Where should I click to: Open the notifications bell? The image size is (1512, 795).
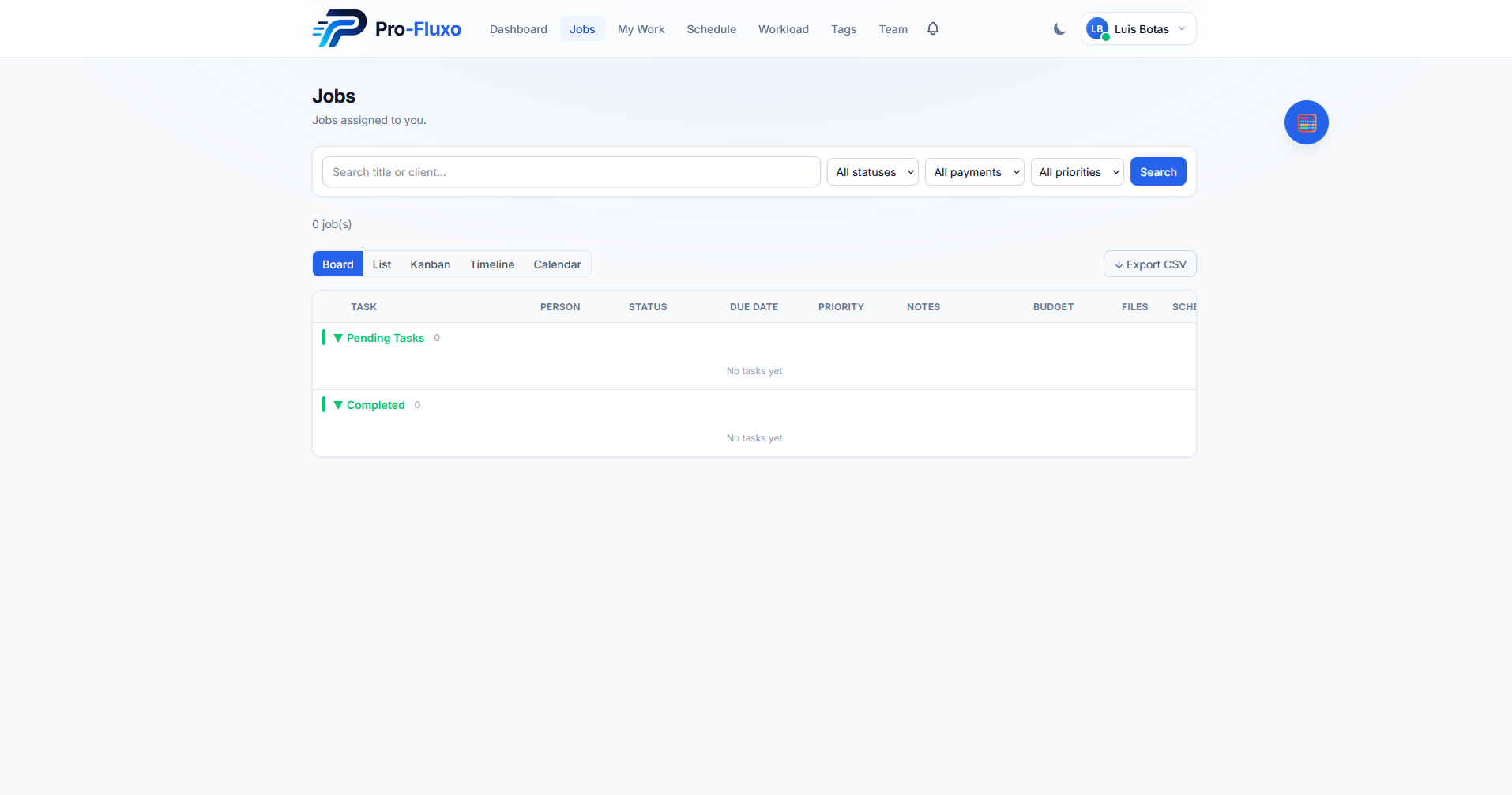click(933, 29)
